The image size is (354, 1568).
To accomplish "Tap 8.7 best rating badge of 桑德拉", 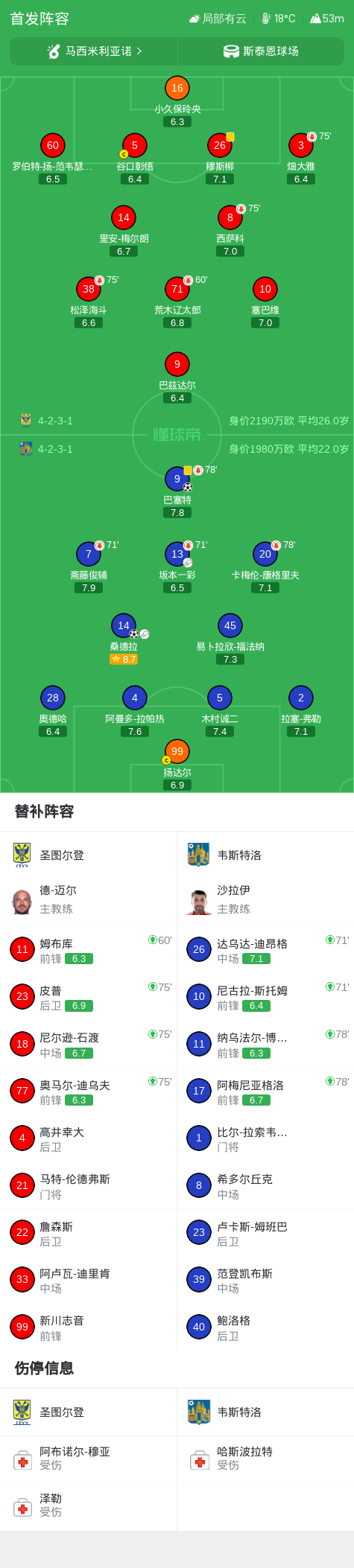I will click(x=124, y=660).
